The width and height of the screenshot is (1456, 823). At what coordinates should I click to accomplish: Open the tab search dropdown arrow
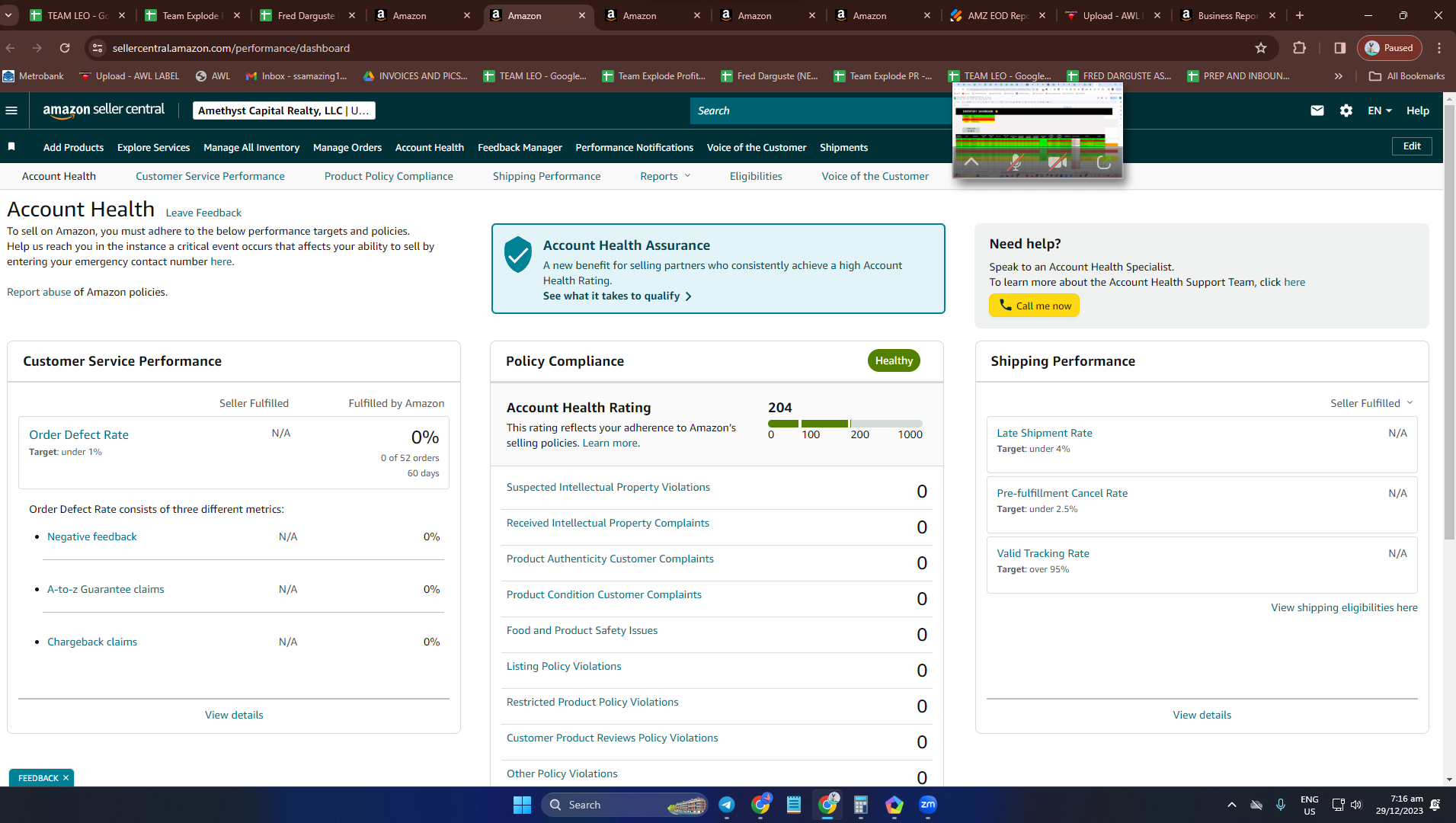[x=8, y=15]
